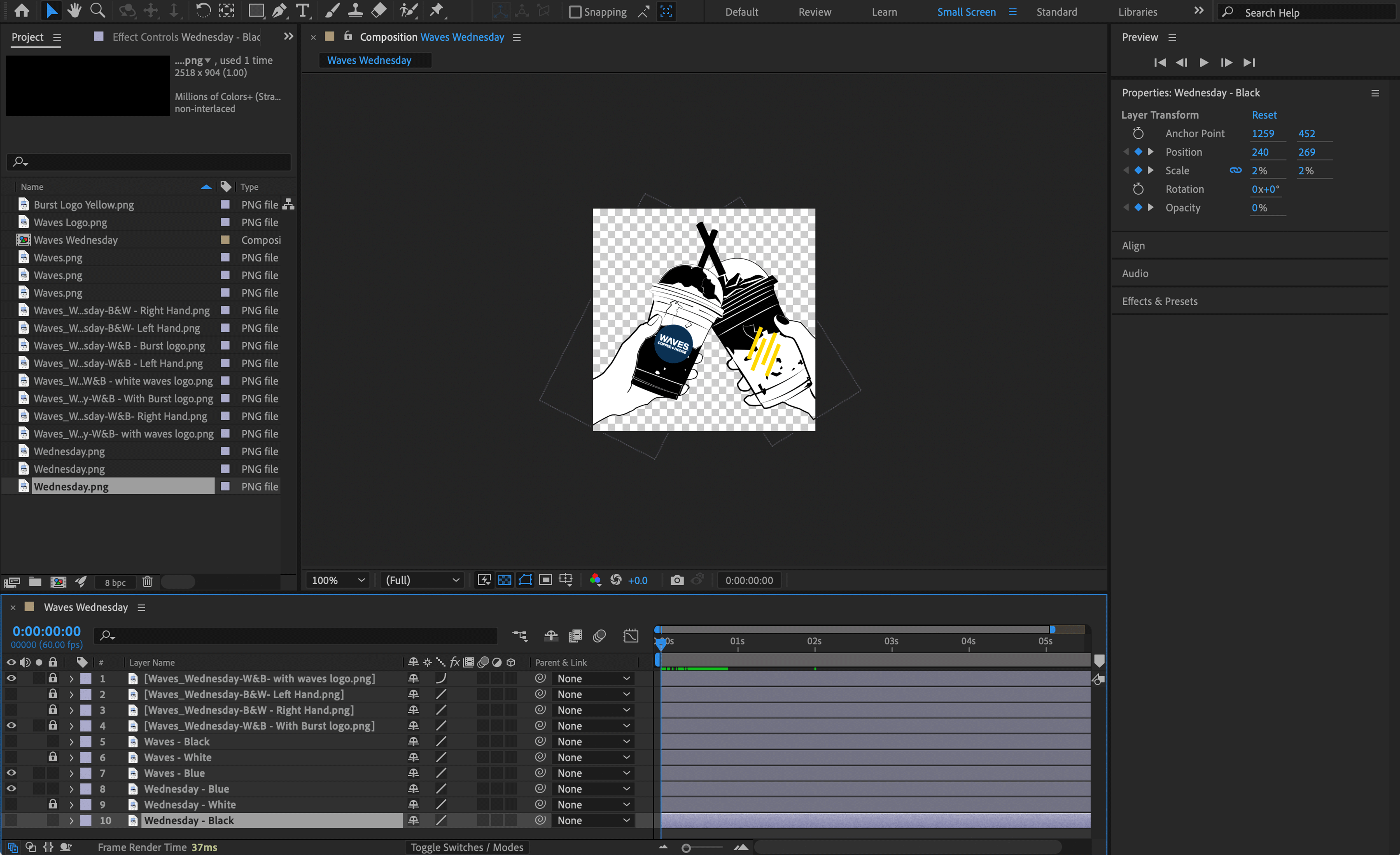Select the Hand tool
This screenshot has height=855, width=1400.
[74, 10]
